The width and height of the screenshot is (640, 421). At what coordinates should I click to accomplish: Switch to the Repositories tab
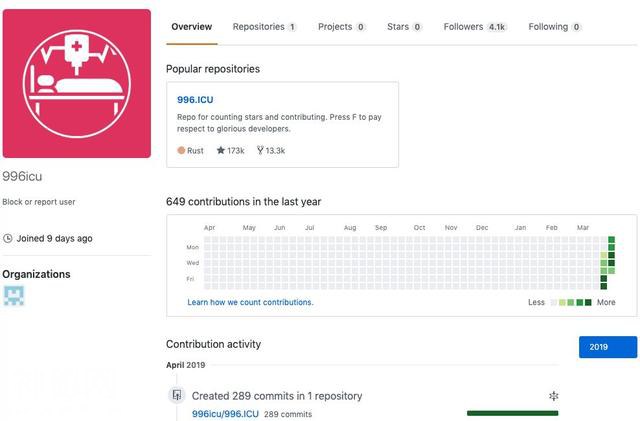tap(264, 27)
